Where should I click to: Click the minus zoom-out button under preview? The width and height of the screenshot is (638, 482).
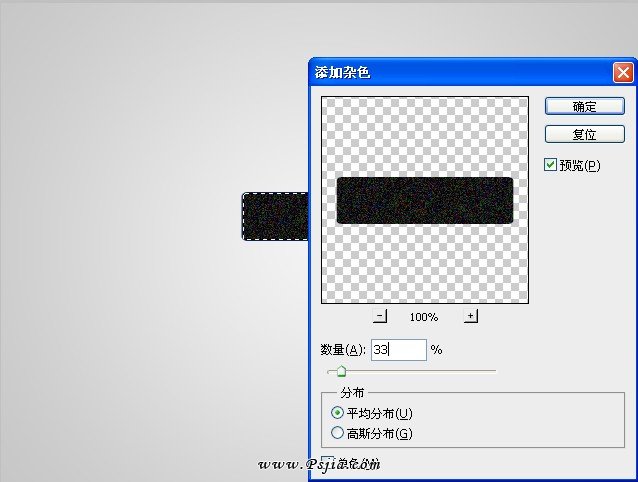click(380, 316)
